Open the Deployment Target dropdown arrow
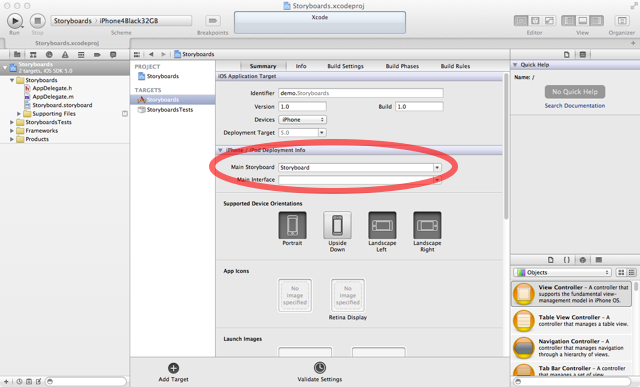640x387 pixels. point(322,133)
